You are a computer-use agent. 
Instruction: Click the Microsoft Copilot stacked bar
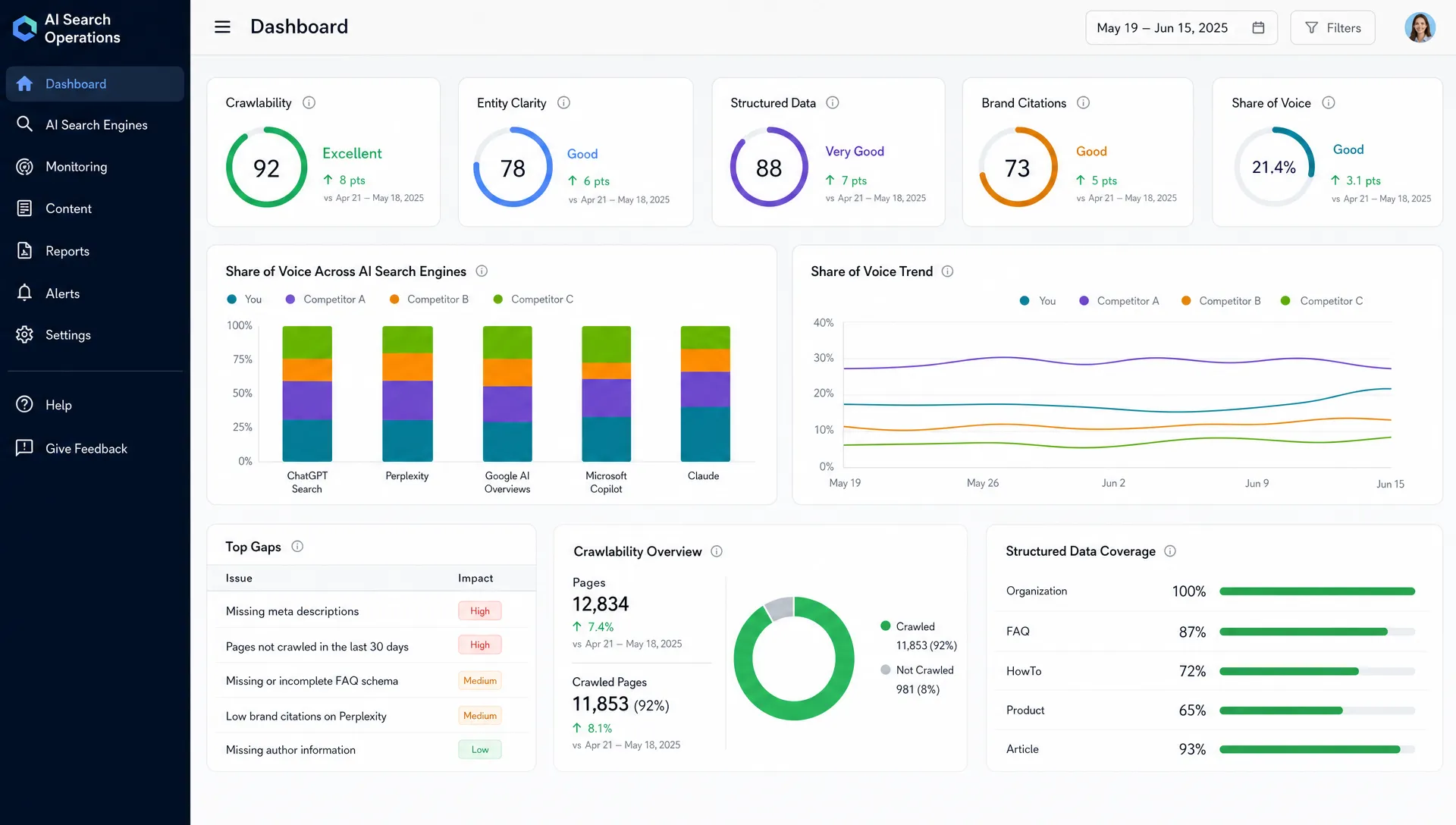[606, 394]
